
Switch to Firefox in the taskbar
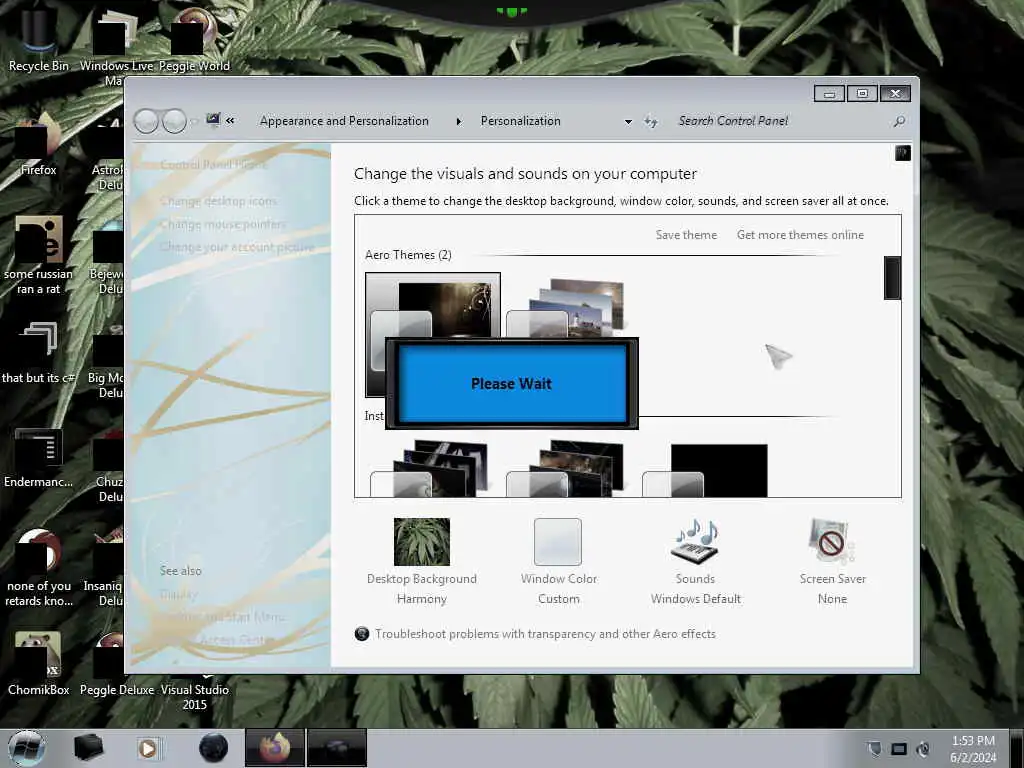275,748
